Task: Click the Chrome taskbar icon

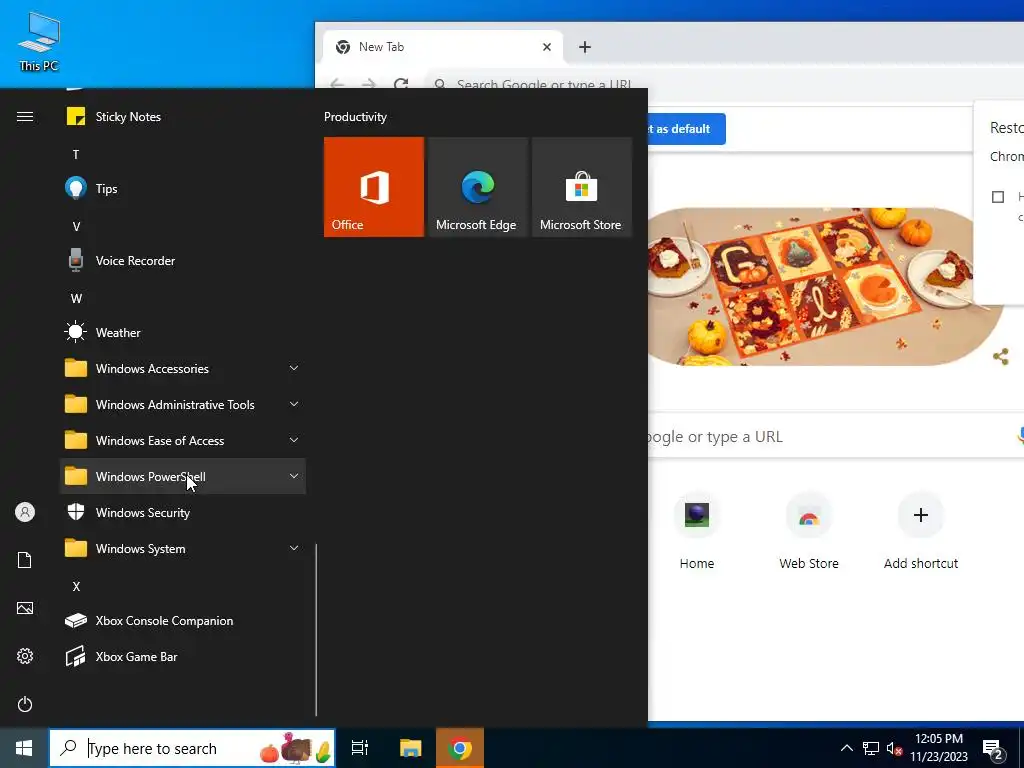Action: click(460, 748)
